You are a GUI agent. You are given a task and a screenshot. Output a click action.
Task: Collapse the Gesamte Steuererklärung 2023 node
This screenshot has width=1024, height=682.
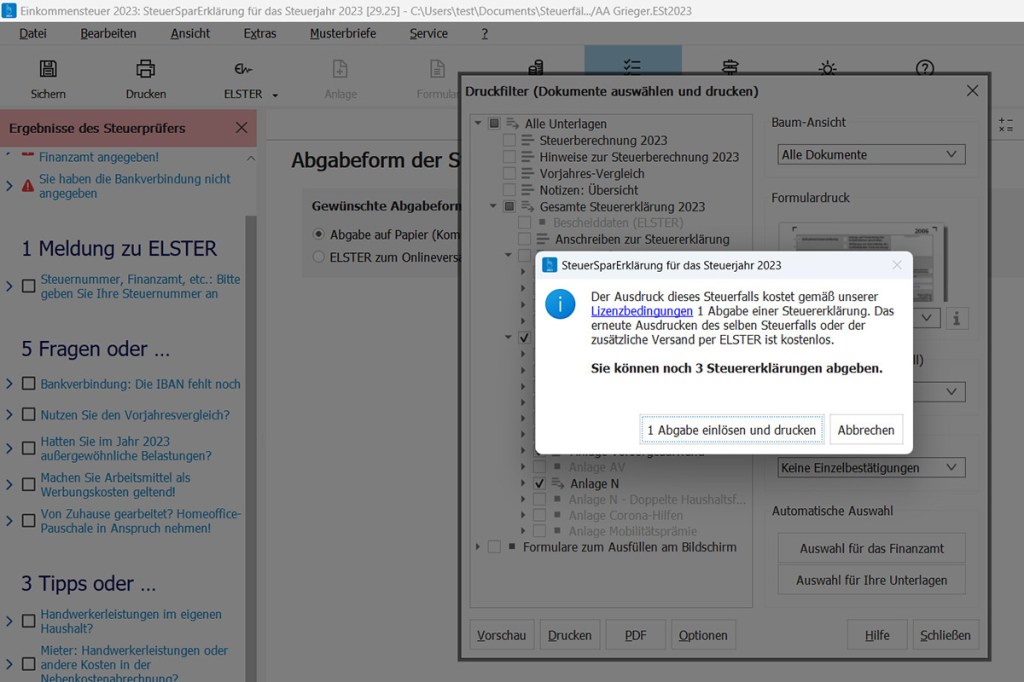click(493, 206)
